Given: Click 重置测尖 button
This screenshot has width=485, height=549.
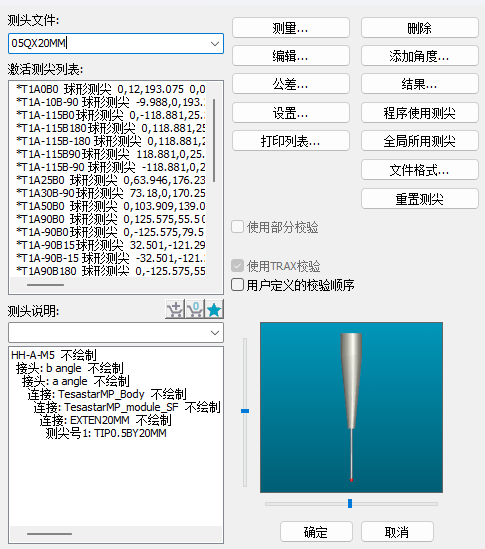Looking at the screenshot, I should coord(420,199).
